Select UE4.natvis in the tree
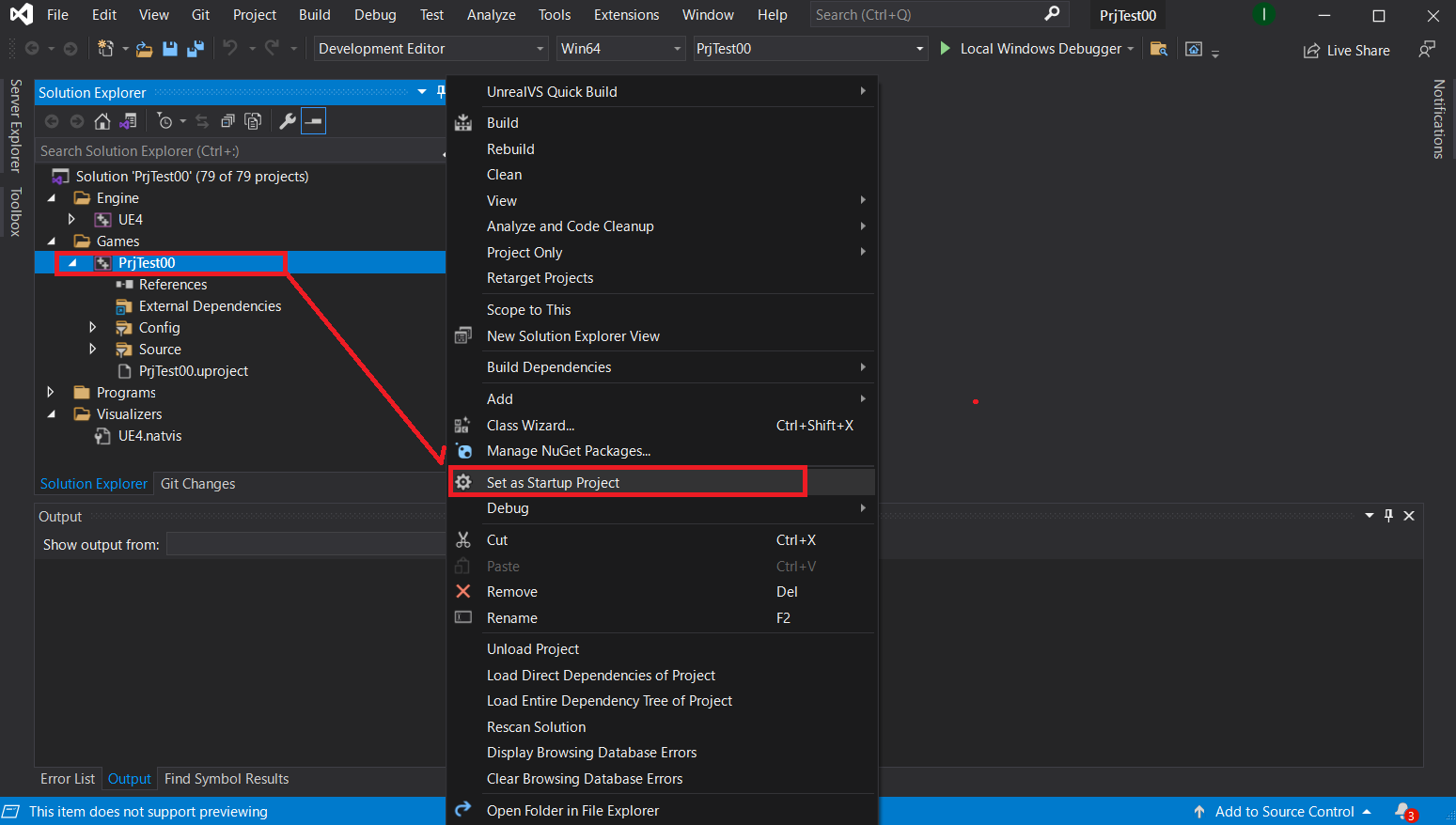 [x=150, y=436]
